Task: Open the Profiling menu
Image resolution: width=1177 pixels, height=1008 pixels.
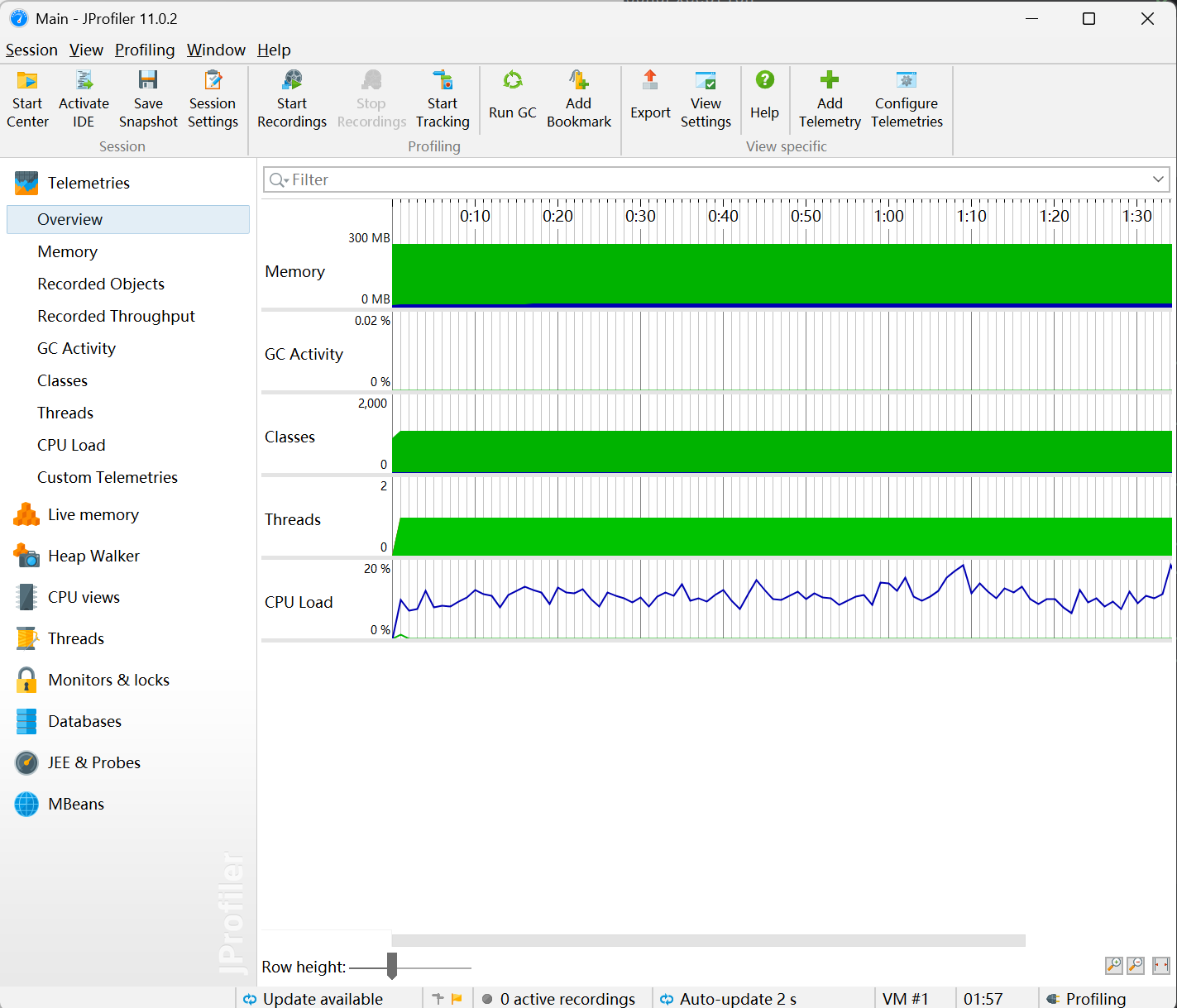Action: 145,50
